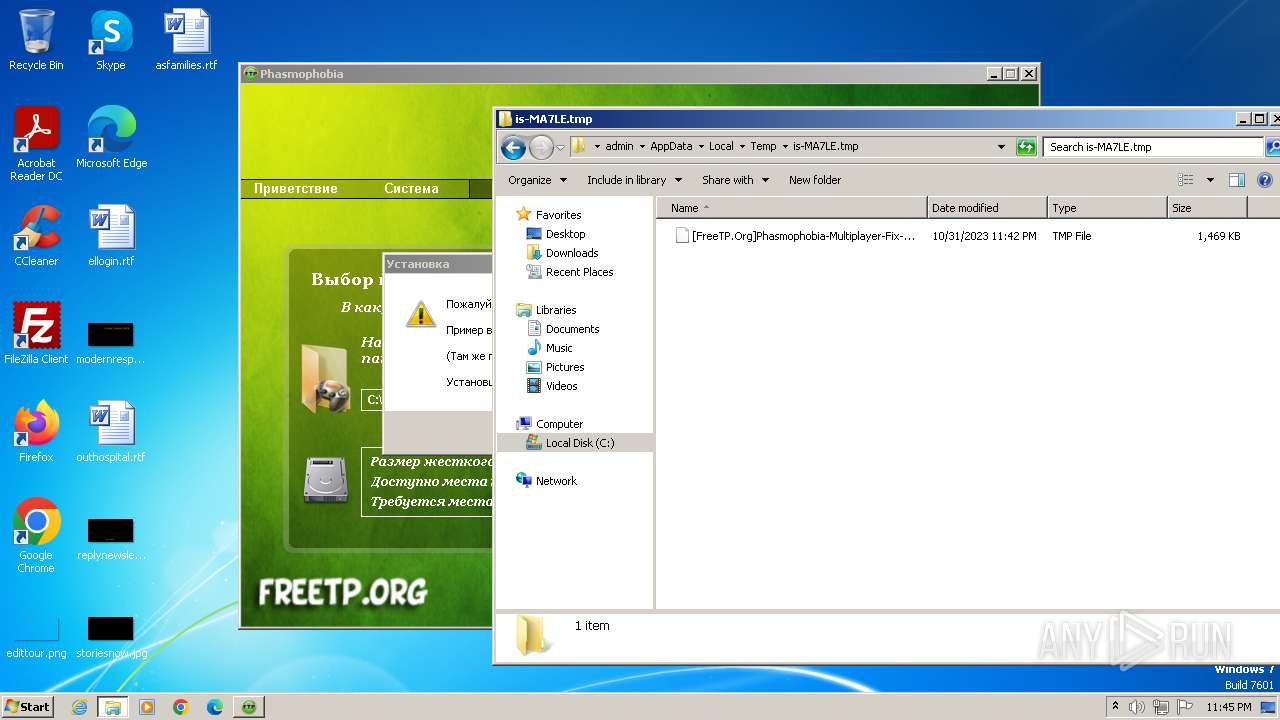The width and height of the screenshot is (1280, 720).
Task: Open the Music library
Action: [559, 348]
